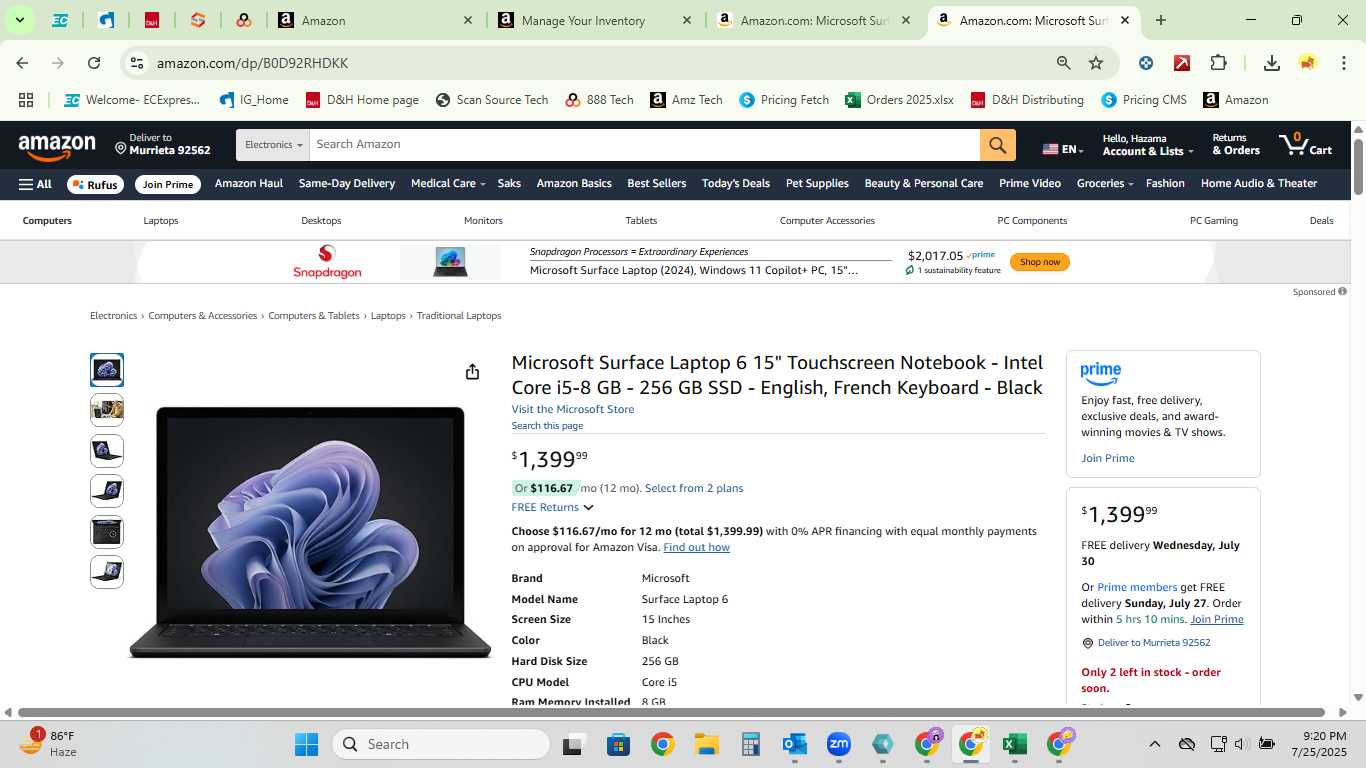Open new tab with plus icon
1366x768 pixels.
pos(1160,20)
